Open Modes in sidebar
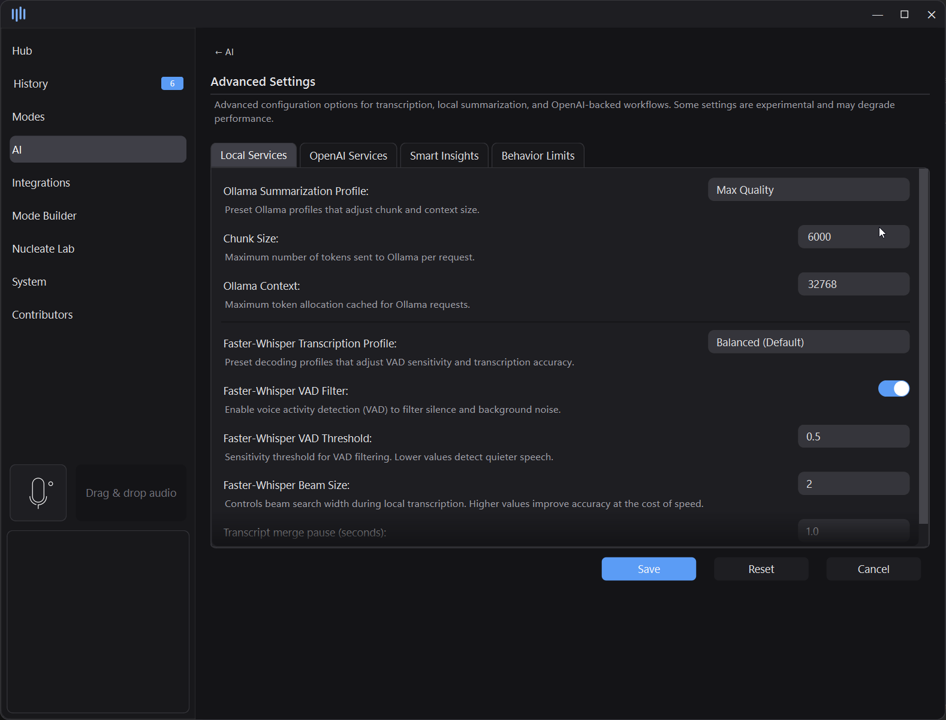The image size is (946, 720). [x=98, y=116]
